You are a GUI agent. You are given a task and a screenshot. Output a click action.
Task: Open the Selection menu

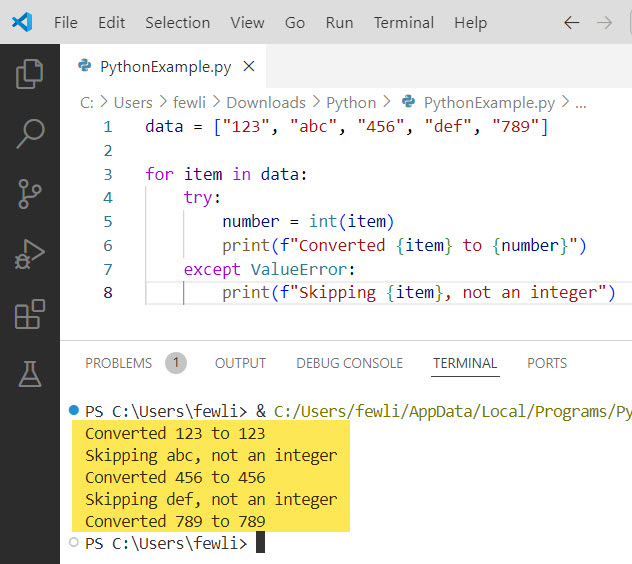(x=178, y=23)
